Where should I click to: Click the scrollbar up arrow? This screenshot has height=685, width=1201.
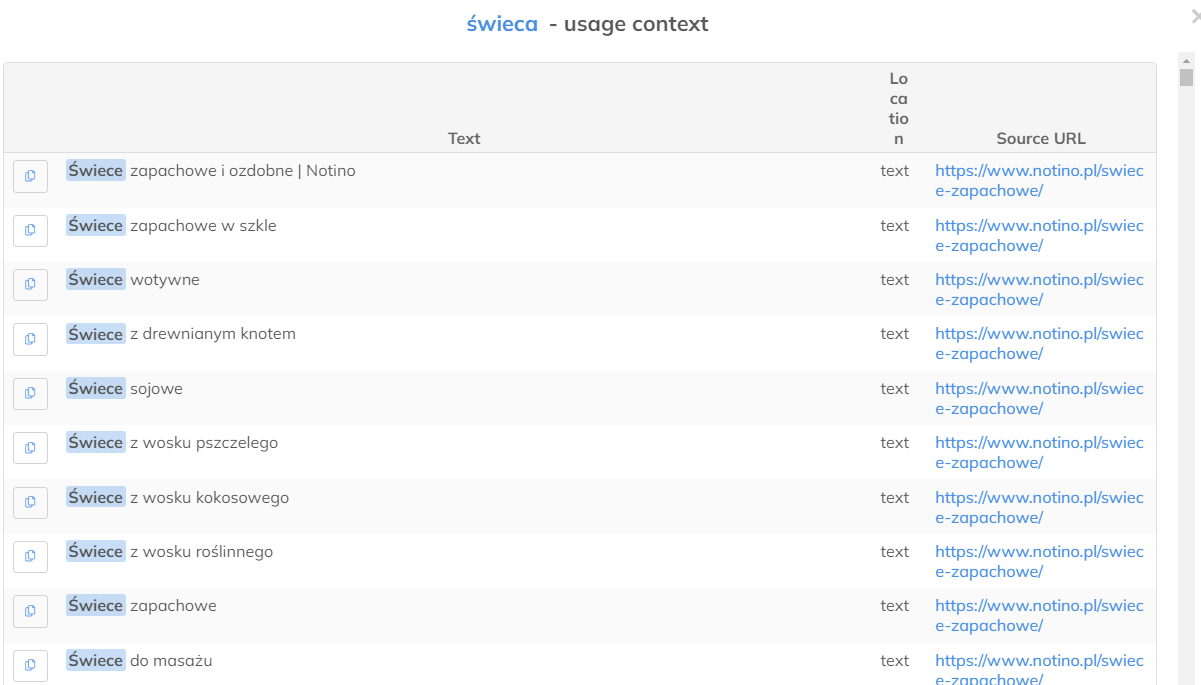(1186, 60)
